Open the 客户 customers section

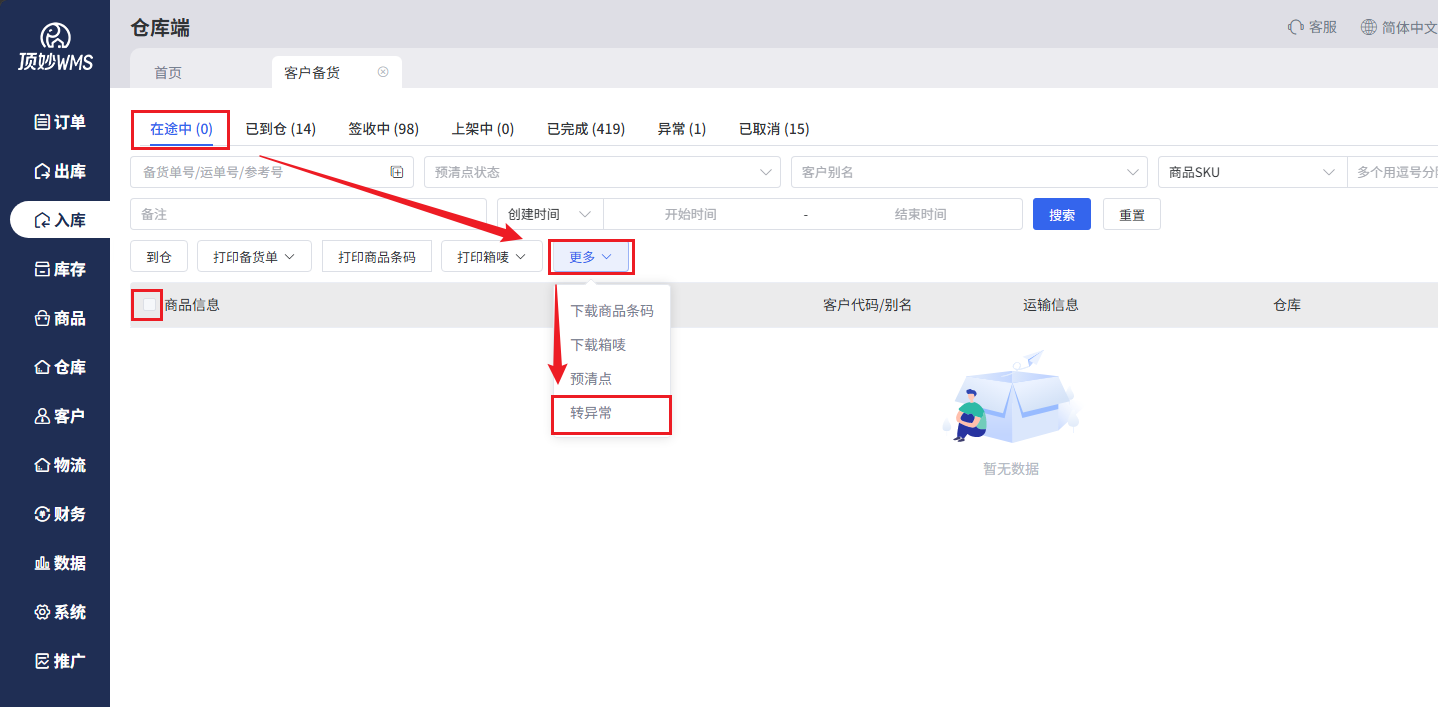[60, 416]
